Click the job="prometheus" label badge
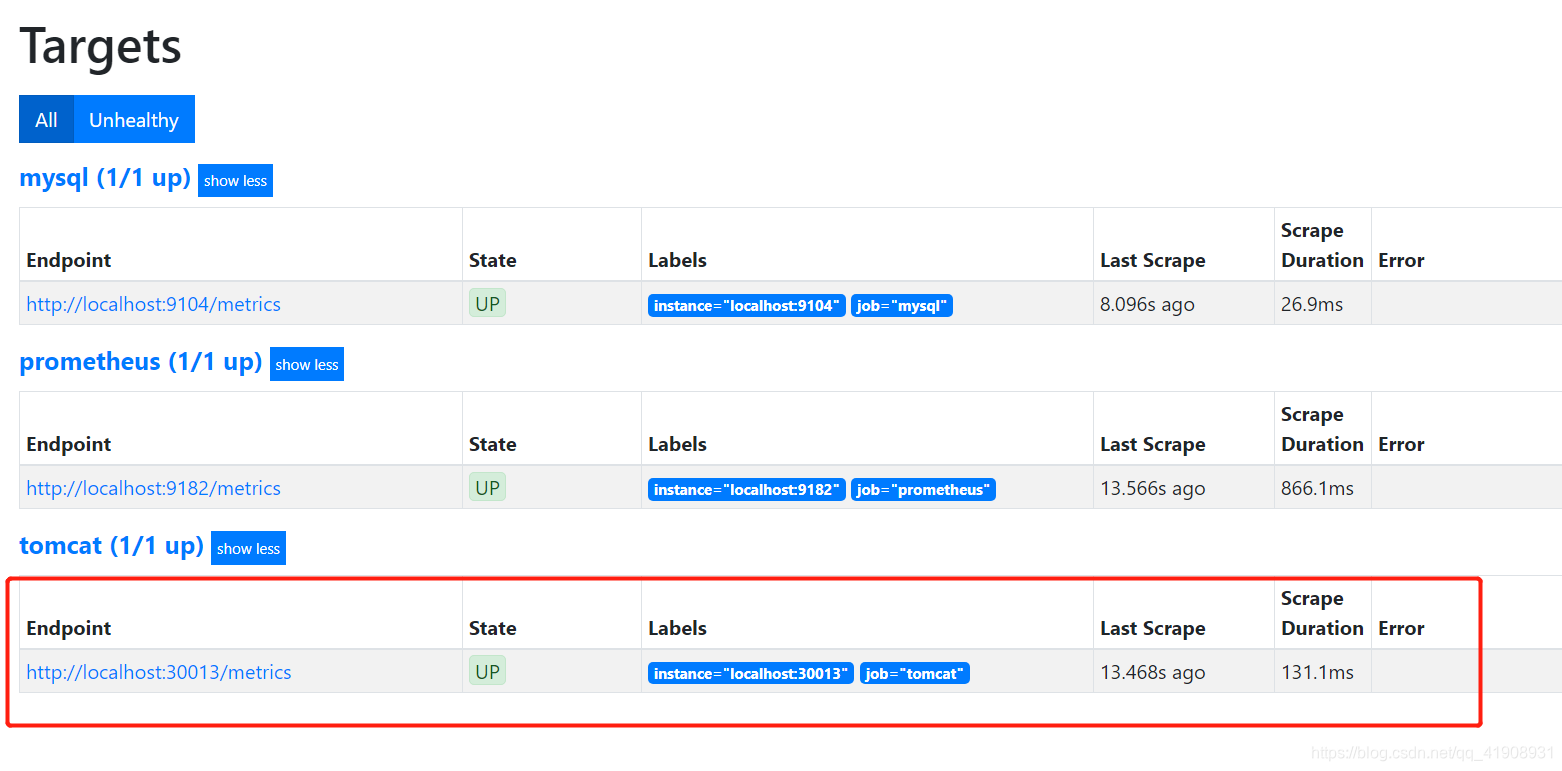 point(923,490)
